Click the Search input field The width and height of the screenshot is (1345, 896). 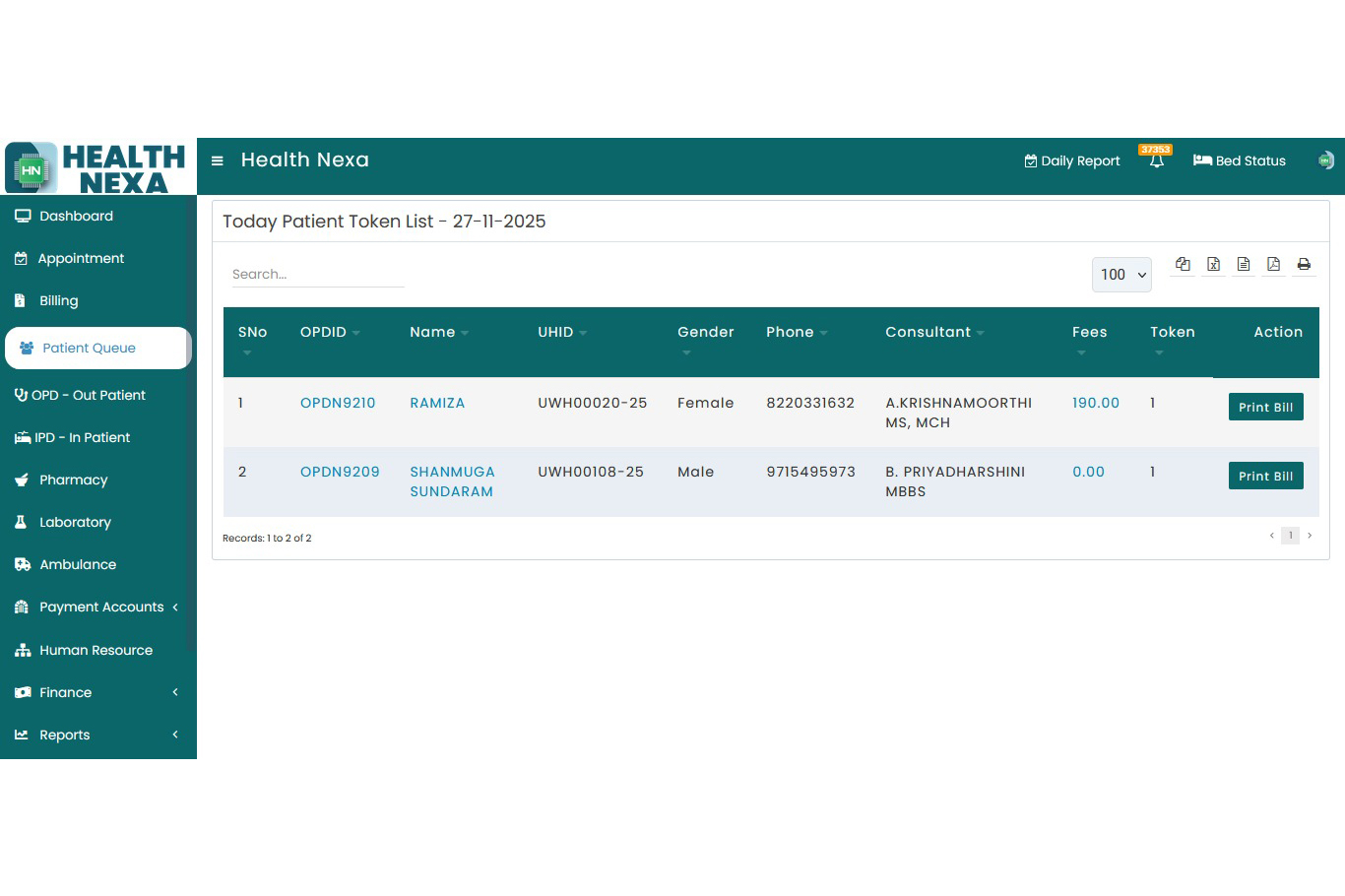click(x=315, y=274)
